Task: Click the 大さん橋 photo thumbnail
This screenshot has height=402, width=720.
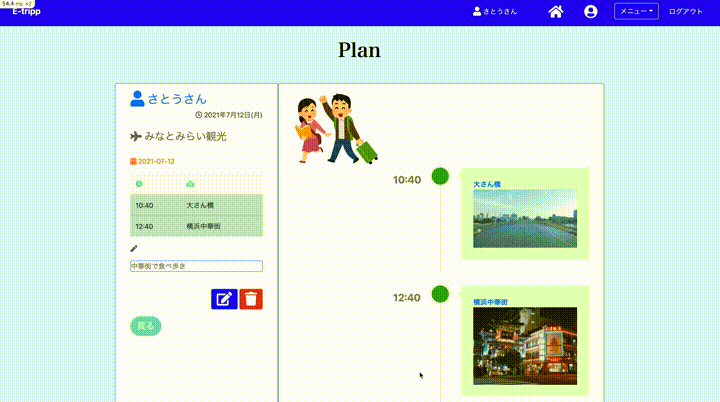Action: click(x=525, y=219)
